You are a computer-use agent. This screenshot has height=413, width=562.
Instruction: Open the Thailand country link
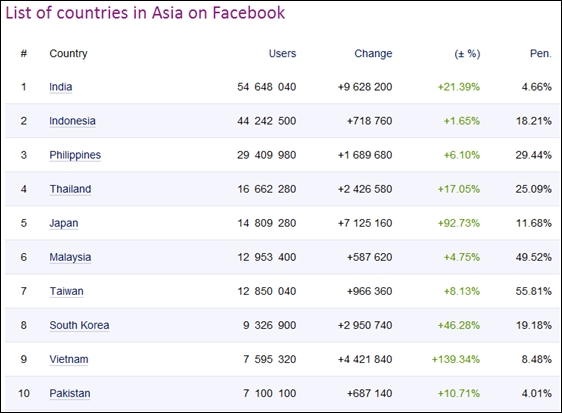click(70, 189)
